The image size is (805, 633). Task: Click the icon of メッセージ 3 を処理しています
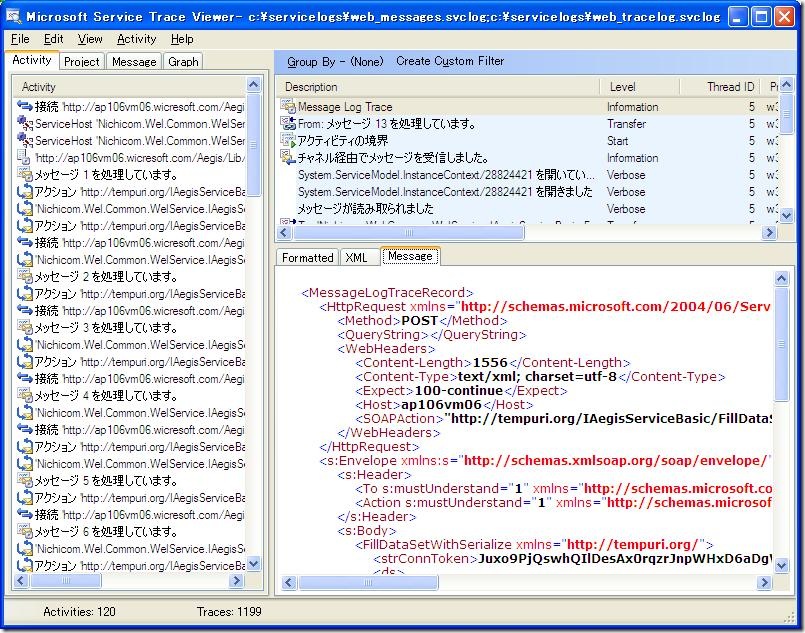(x=25, y=327)
